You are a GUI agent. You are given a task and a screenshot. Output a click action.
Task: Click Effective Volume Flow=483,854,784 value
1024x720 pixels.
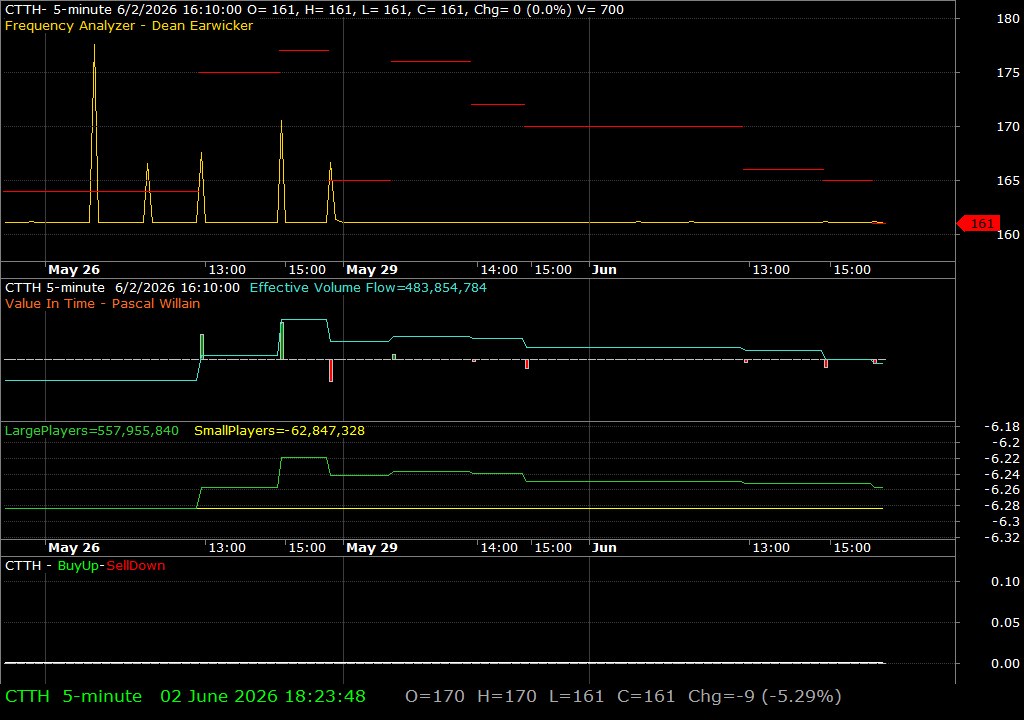[368, 287]
